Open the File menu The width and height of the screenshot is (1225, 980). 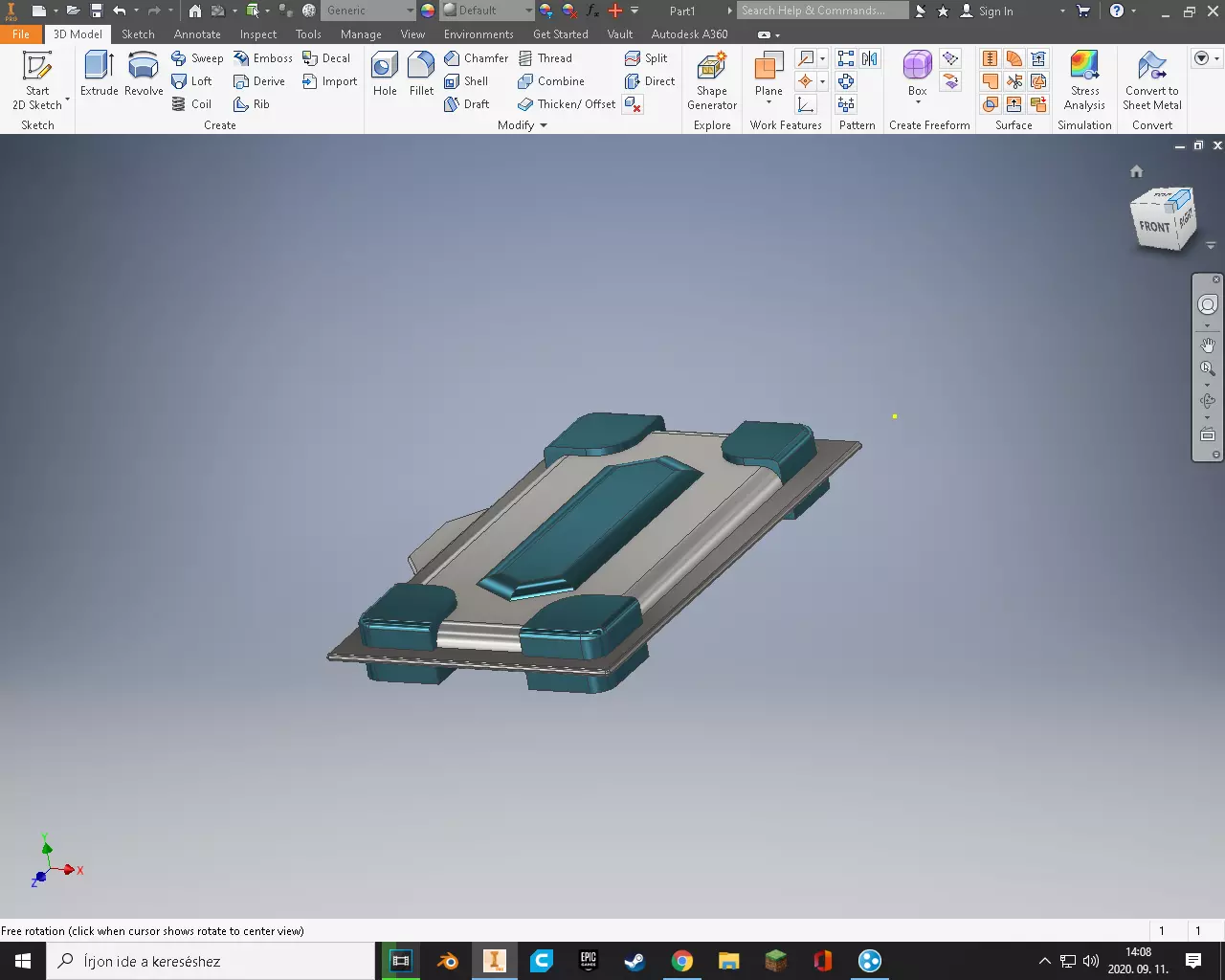tap(21, 33)
